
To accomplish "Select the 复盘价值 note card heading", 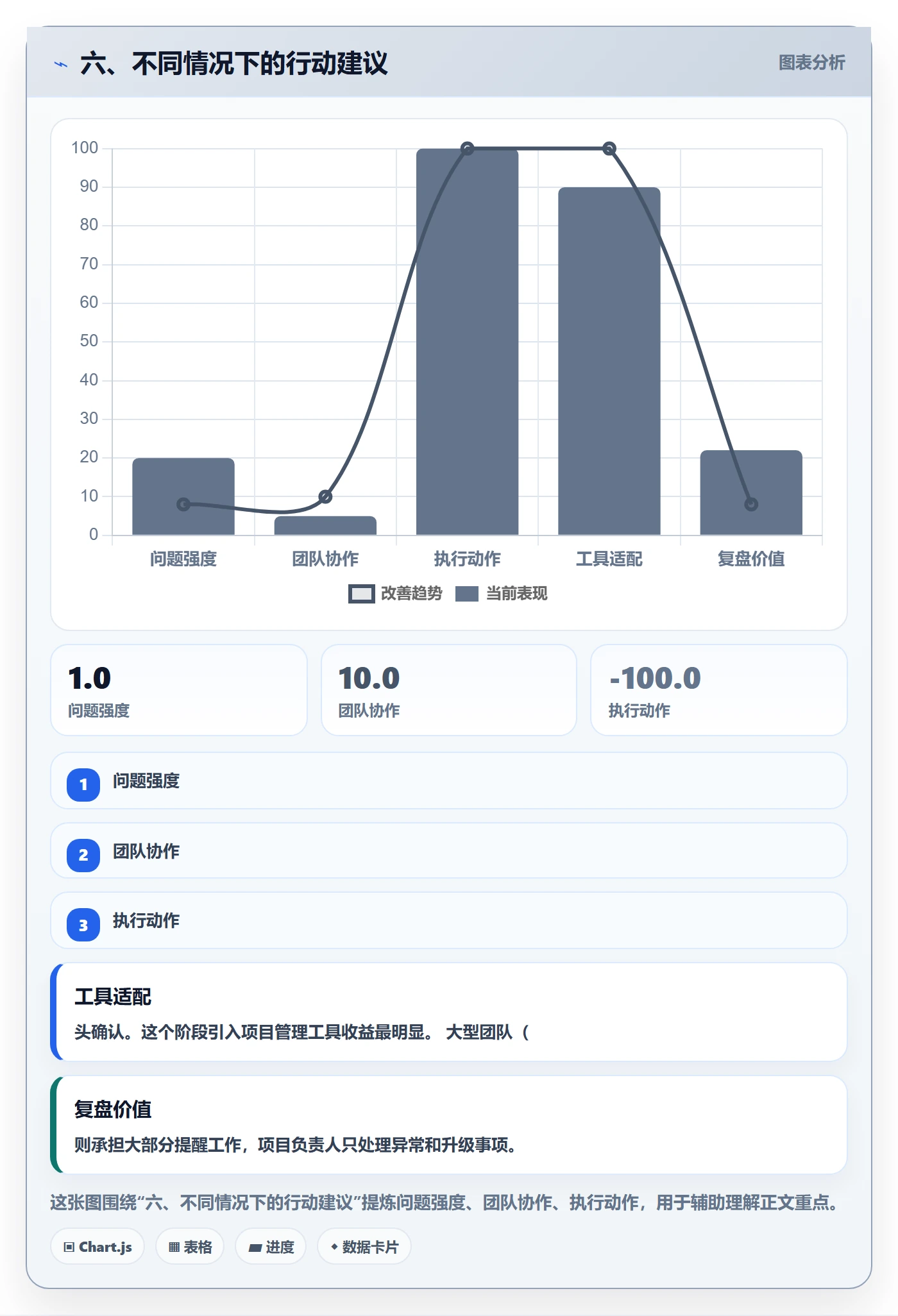I will pyautogui.click(x=113, y=1109).
